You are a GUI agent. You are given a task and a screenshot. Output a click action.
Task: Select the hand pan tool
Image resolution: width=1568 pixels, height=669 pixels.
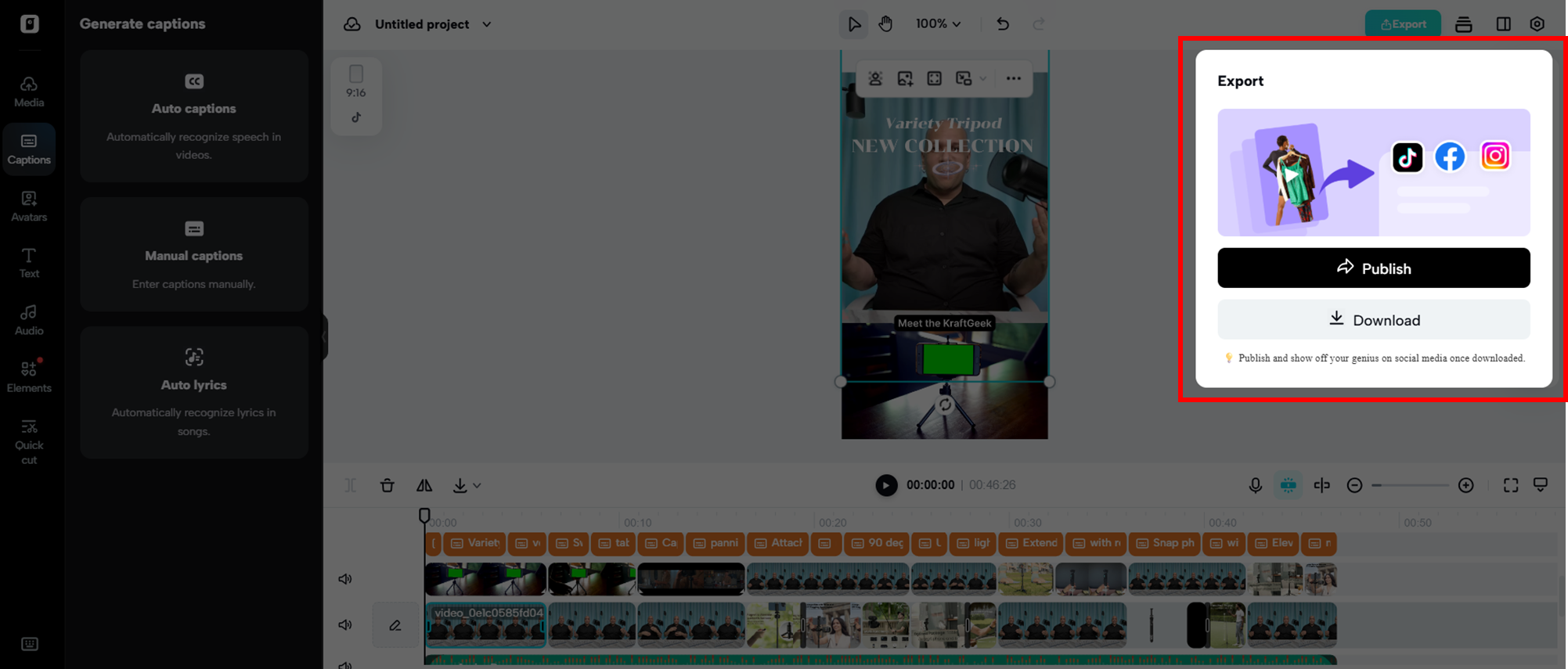point(885,24)
